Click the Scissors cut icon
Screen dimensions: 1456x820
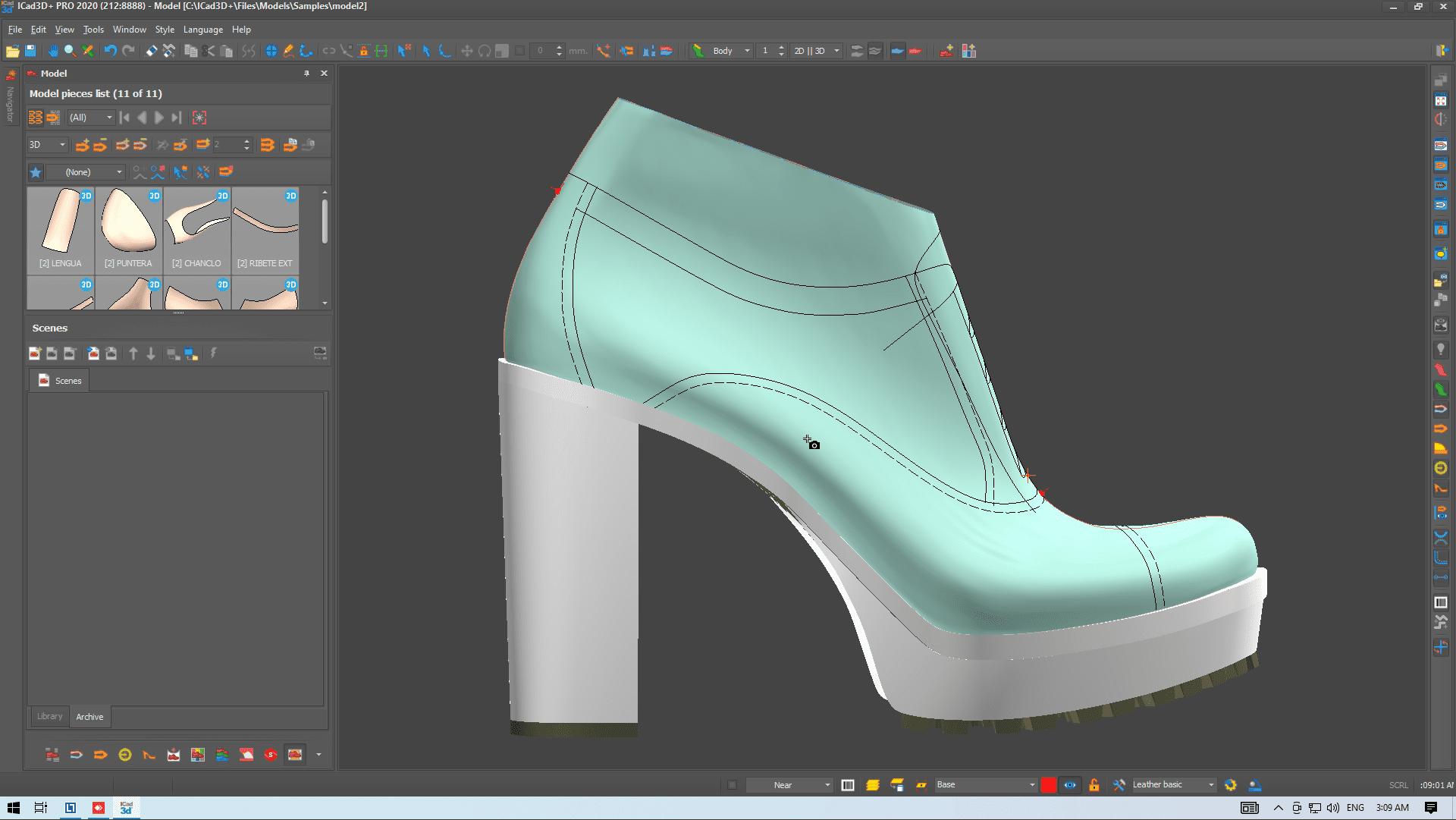(209, 51)
